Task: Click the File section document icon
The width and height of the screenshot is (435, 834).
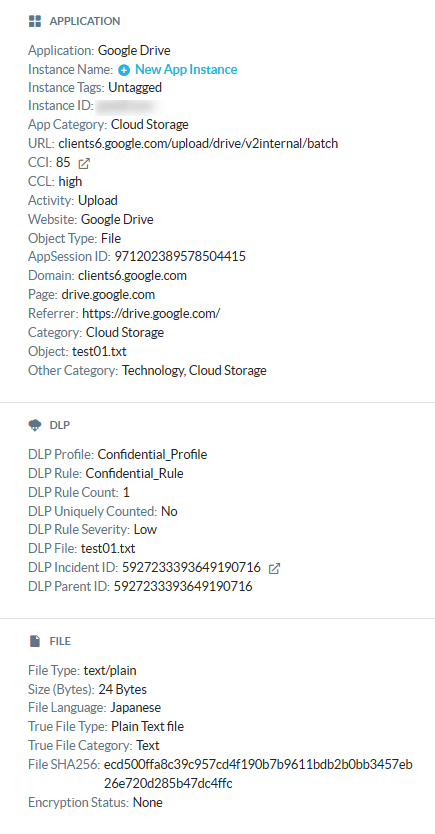Action: click(x=35, y=641)
